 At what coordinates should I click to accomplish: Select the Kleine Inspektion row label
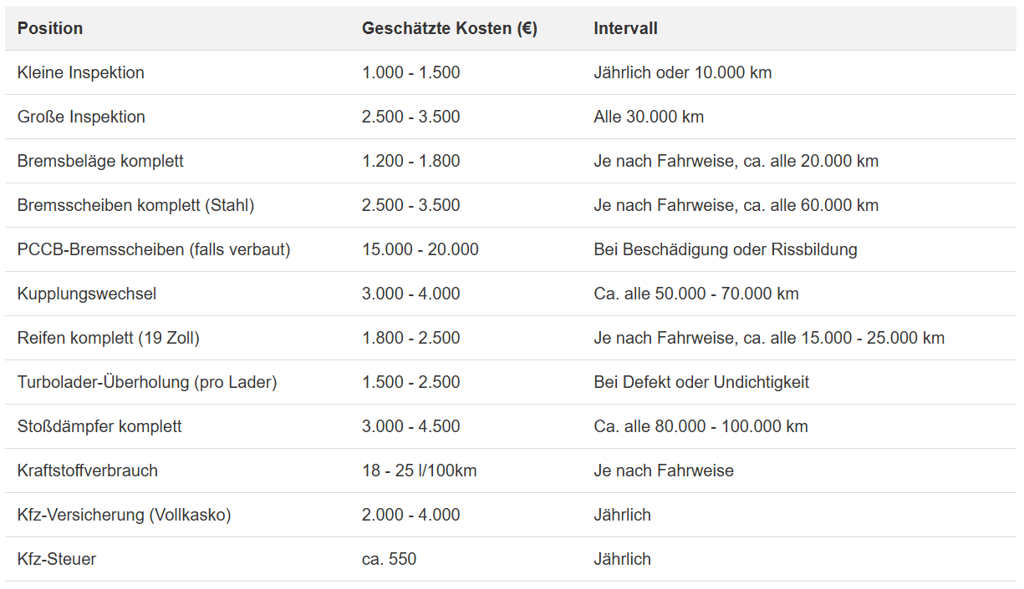[x=80, y=72]
